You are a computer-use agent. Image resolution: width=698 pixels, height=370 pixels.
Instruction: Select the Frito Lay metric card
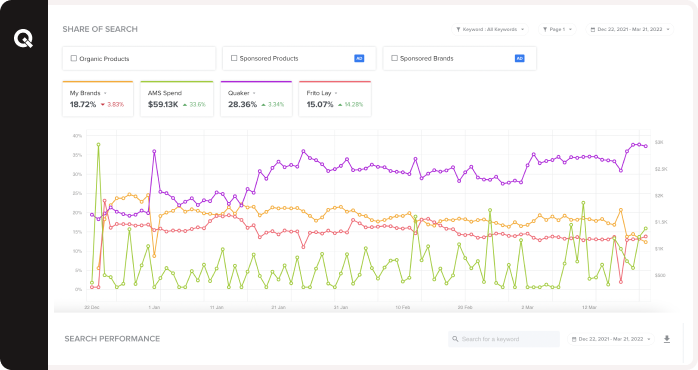pos(335,99)
